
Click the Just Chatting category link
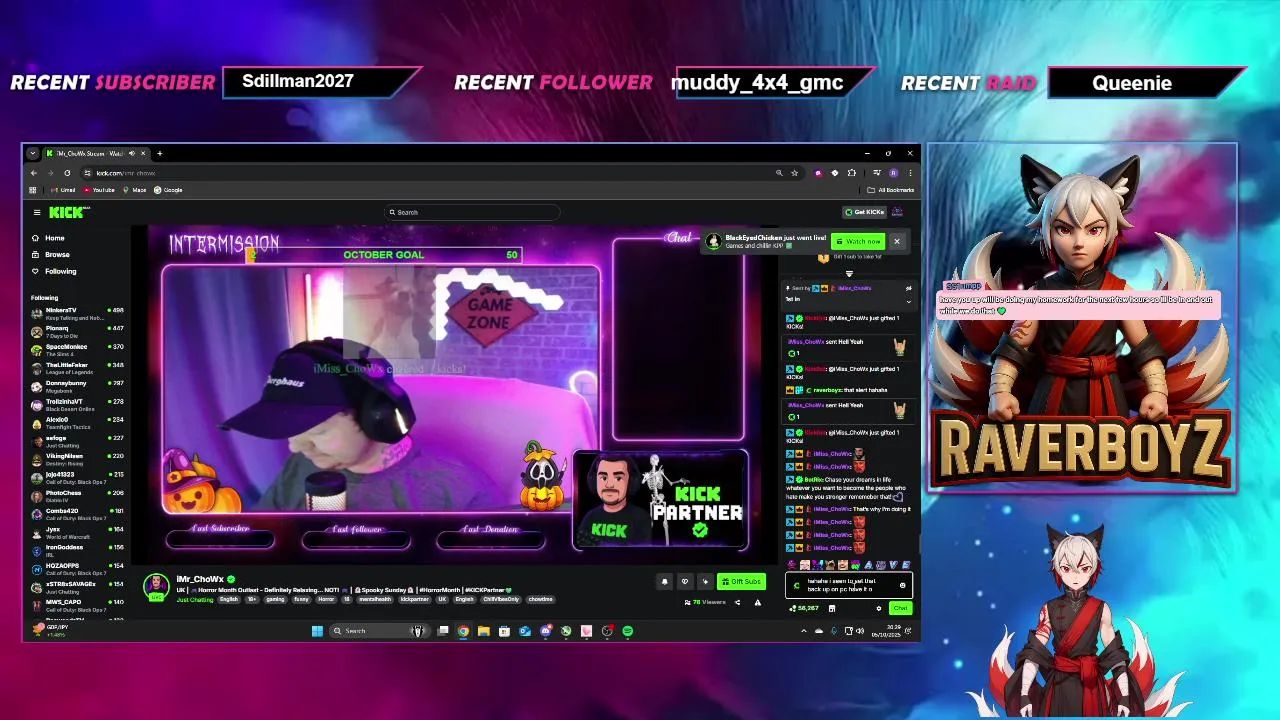pyautogui.click(x=194, y=599)
